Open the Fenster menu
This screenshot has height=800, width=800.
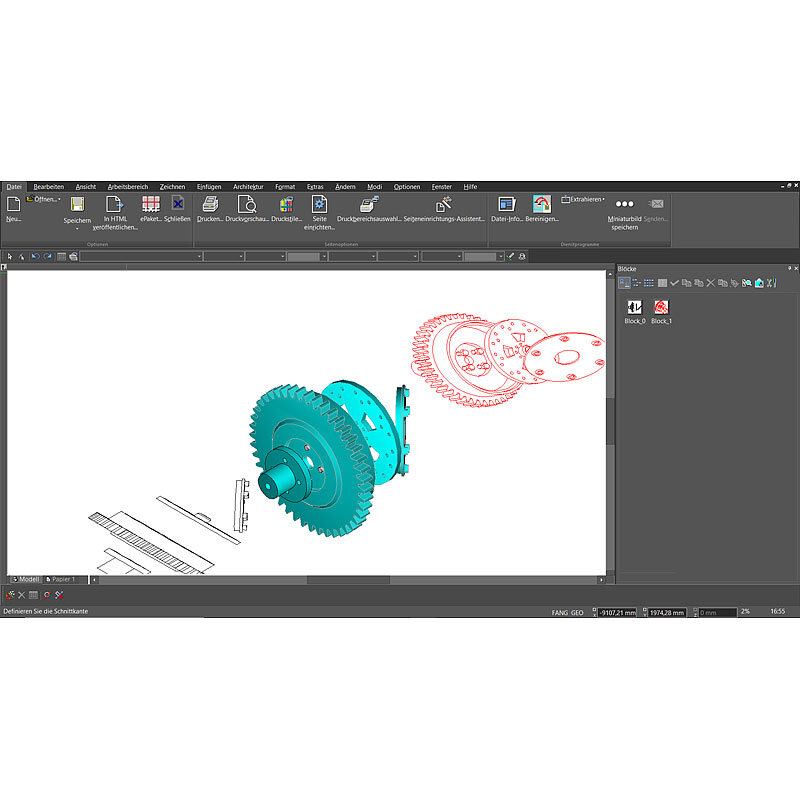click(441, 187)
